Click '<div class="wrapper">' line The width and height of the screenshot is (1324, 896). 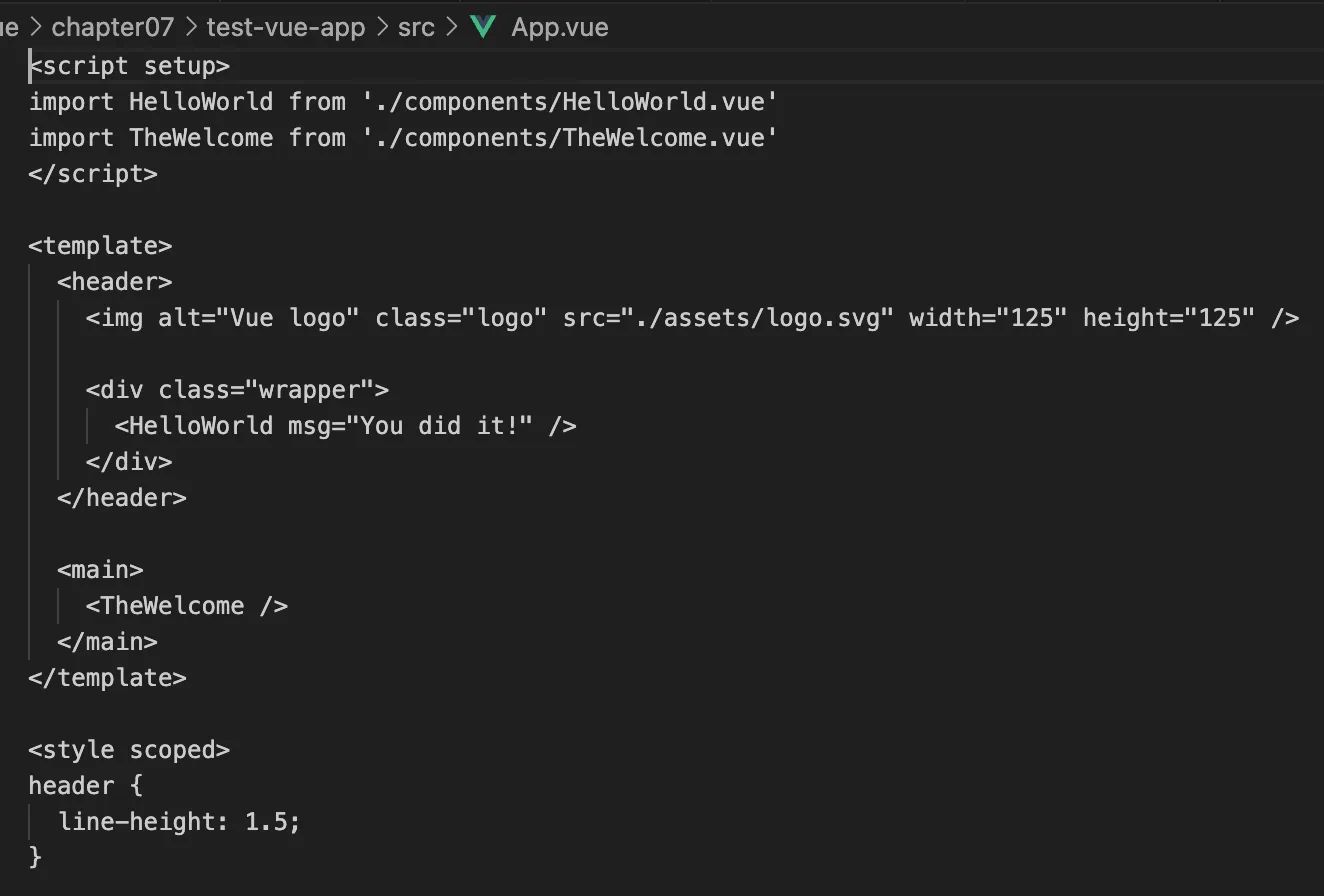237,390
